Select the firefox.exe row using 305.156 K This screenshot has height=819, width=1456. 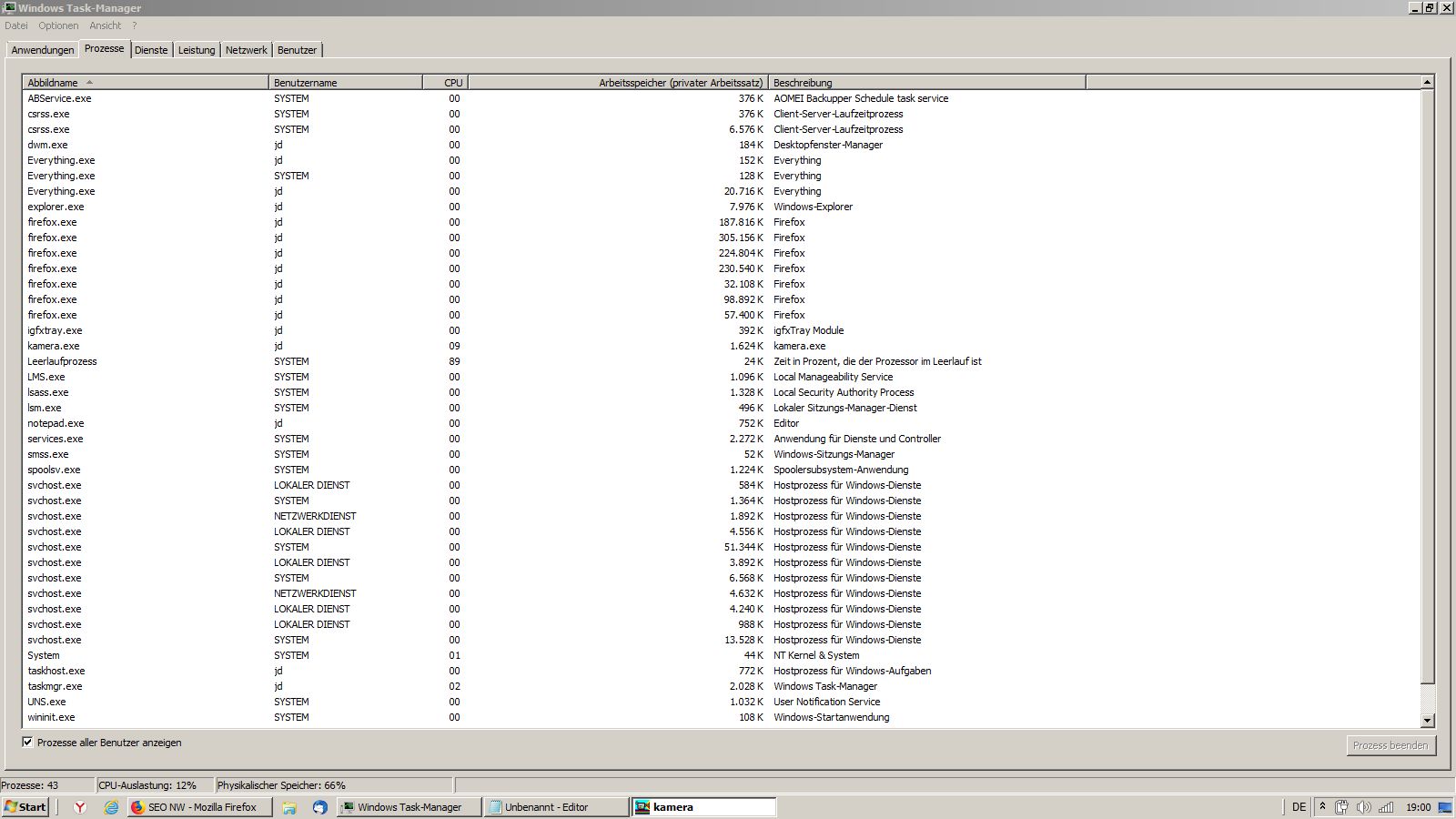tap(722, 238)
